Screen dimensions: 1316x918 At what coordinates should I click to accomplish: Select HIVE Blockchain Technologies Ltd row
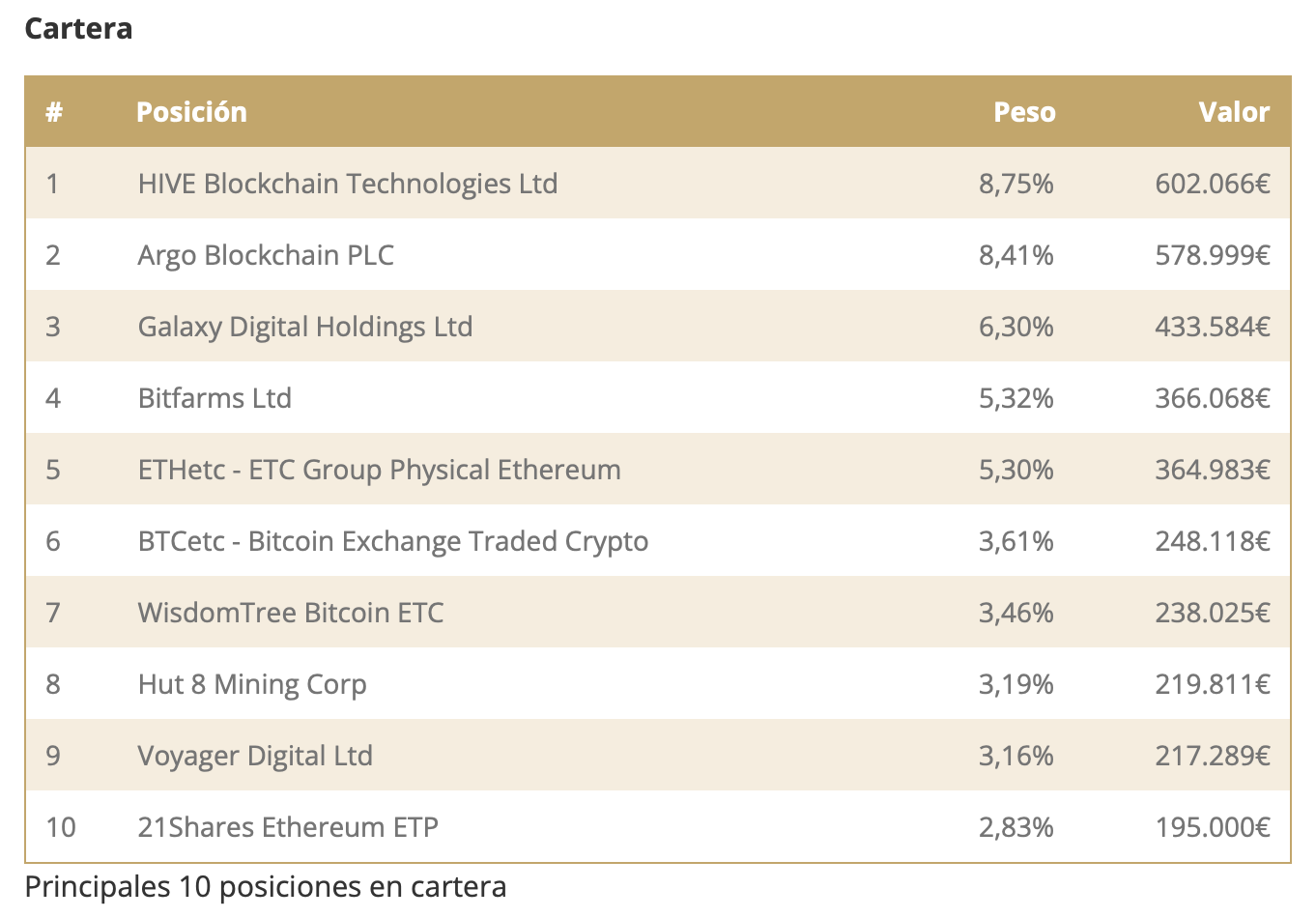pyautogui.click(x=348, y=184)
